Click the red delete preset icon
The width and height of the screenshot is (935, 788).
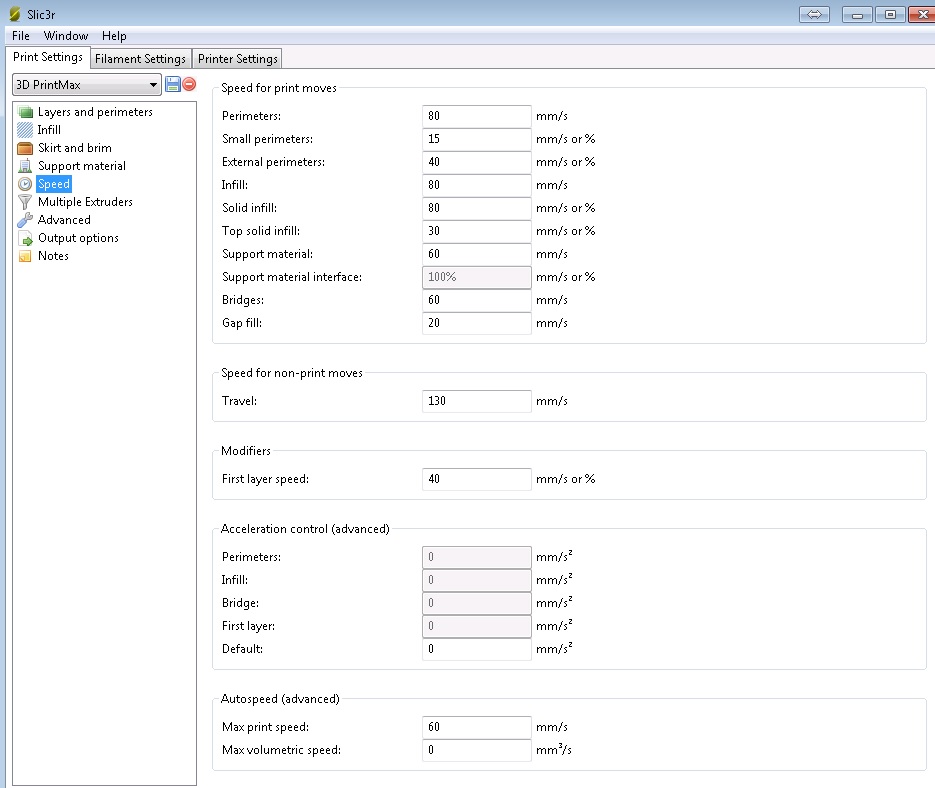[189, 85]
